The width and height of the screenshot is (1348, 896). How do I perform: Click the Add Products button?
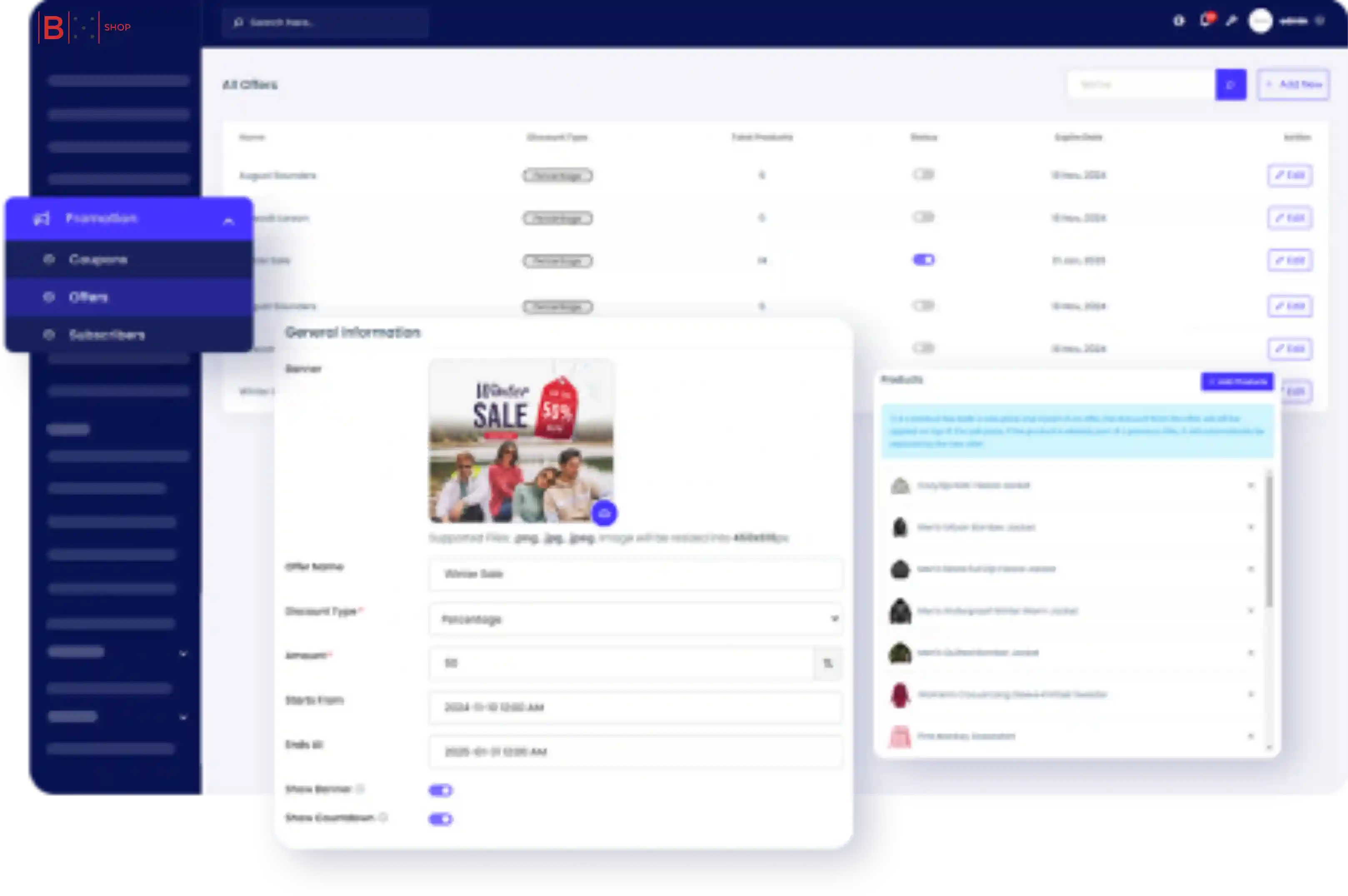(x=1237, y=381)
